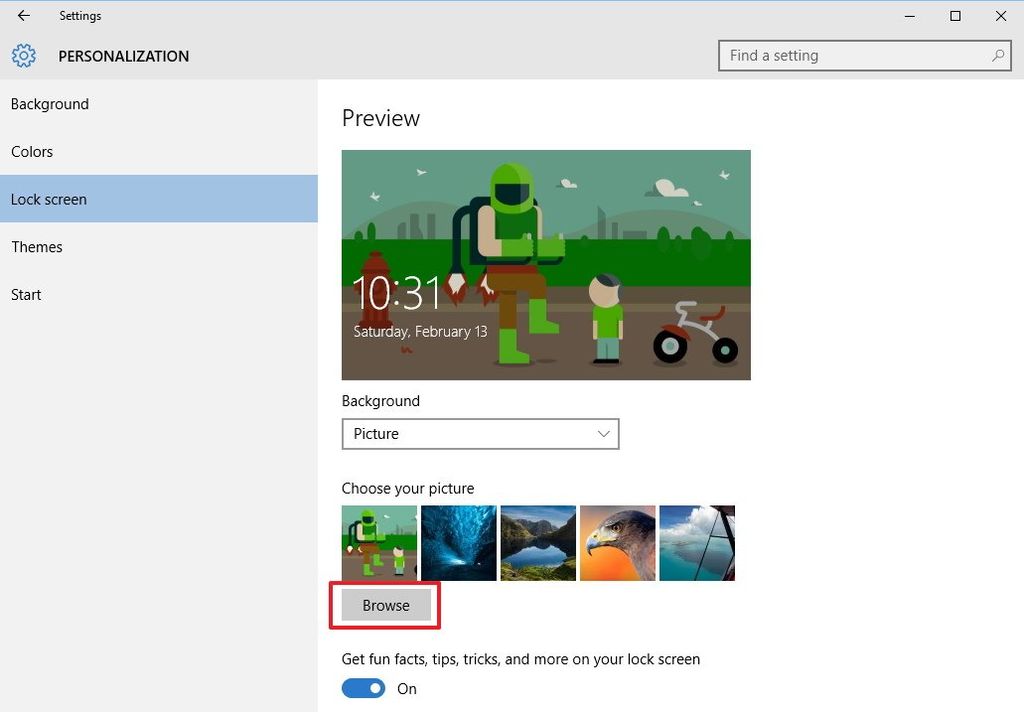Screen dimensions: 1024x712
Task: Click the search magnifier icon
Action: 997,56
